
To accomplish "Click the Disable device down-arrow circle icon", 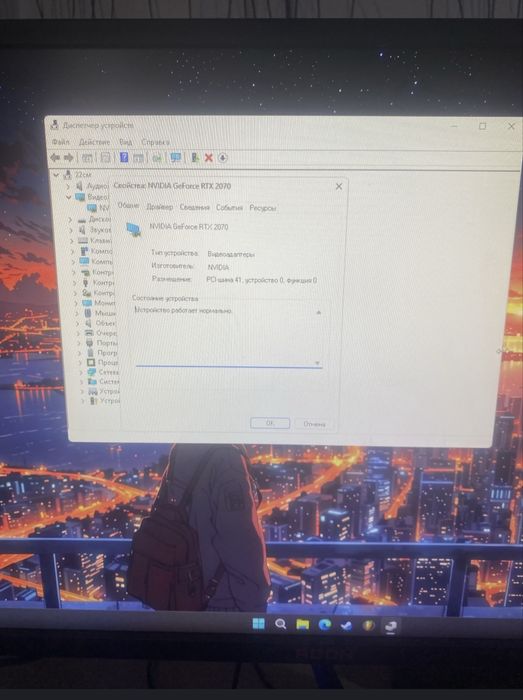I will [223, 158].
